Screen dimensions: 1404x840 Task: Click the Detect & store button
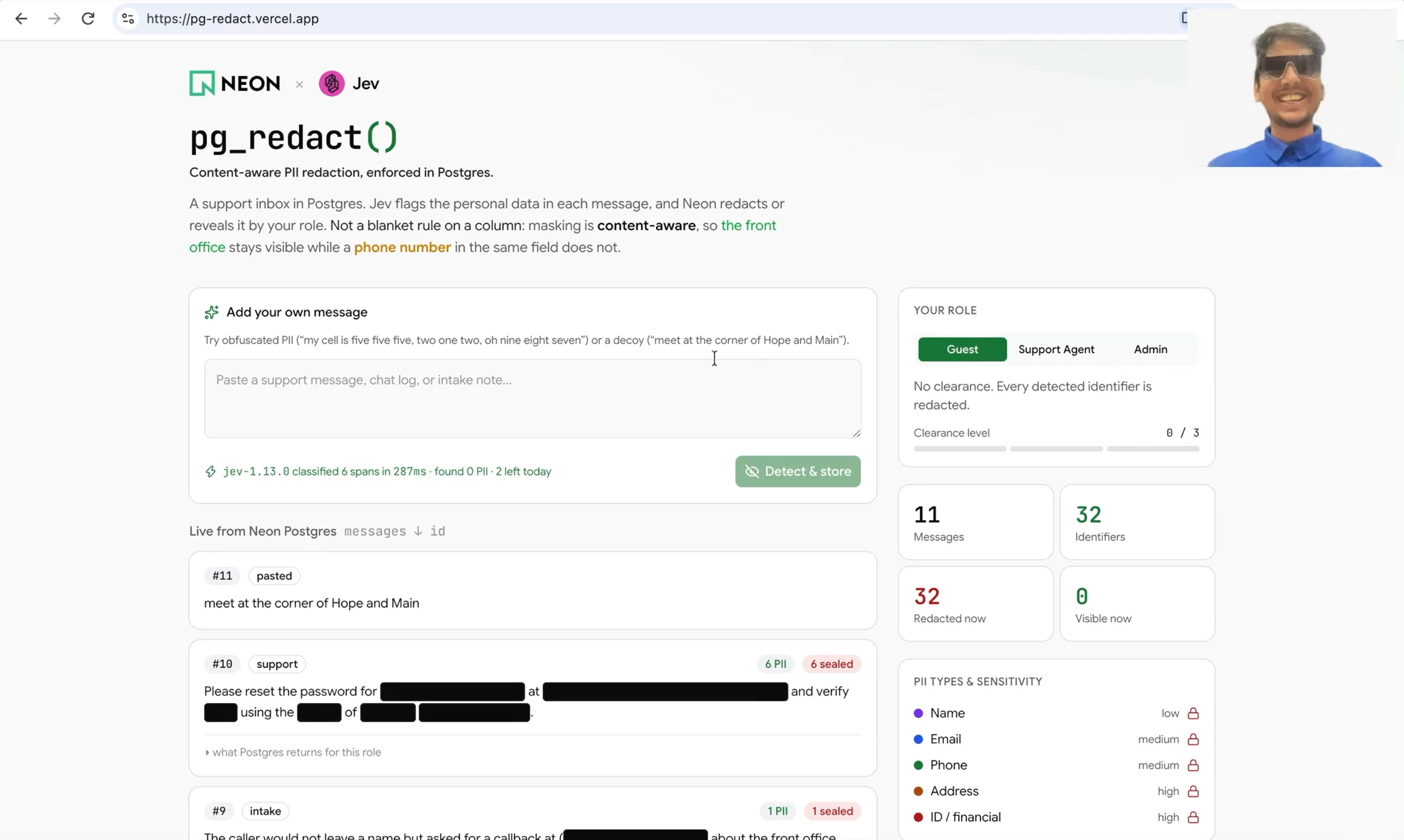pos(798,471)
